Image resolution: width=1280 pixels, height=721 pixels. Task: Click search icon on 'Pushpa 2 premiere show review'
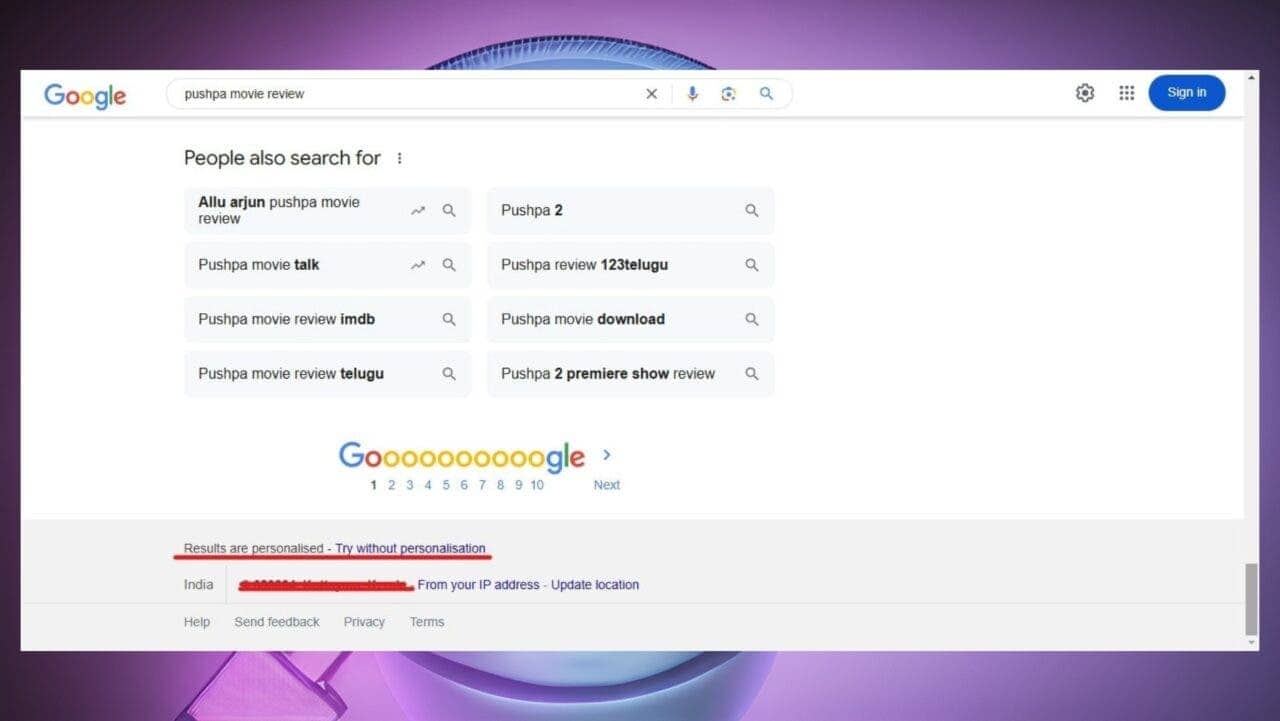tap(752, 374)
